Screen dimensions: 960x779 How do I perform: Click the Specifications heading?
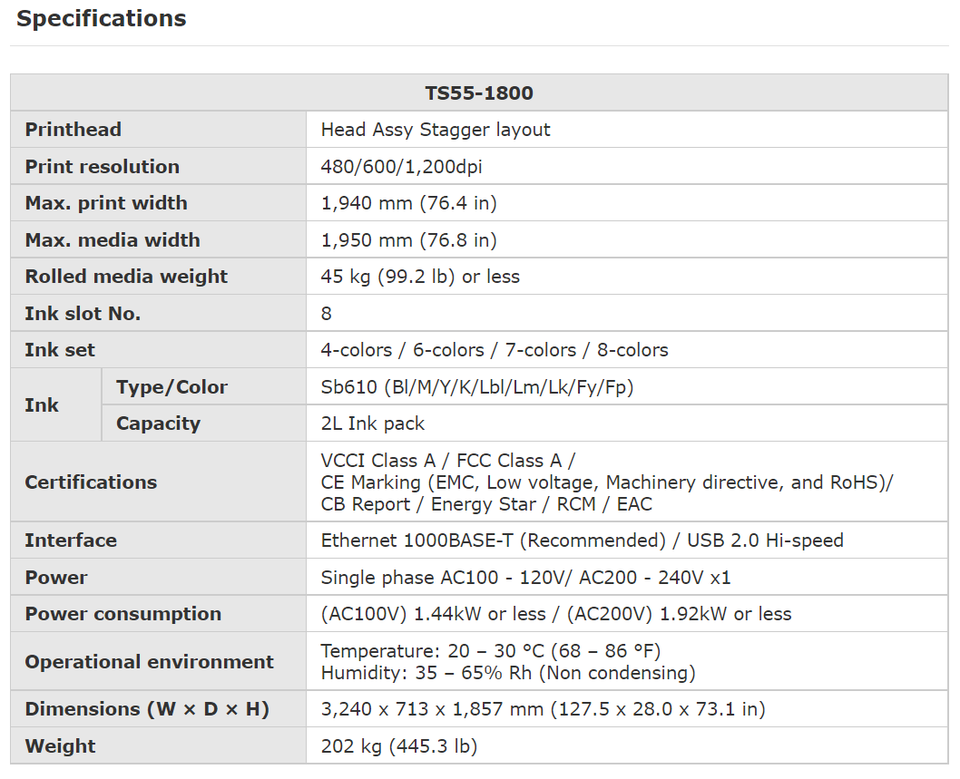pyautogui.click(x=101, y=19)
